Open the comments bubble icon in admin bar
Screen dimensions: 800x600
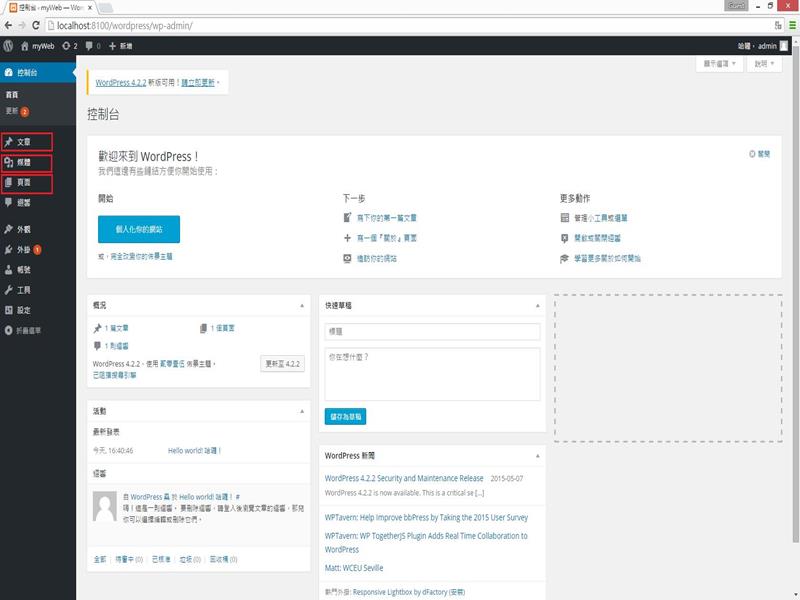89,46
